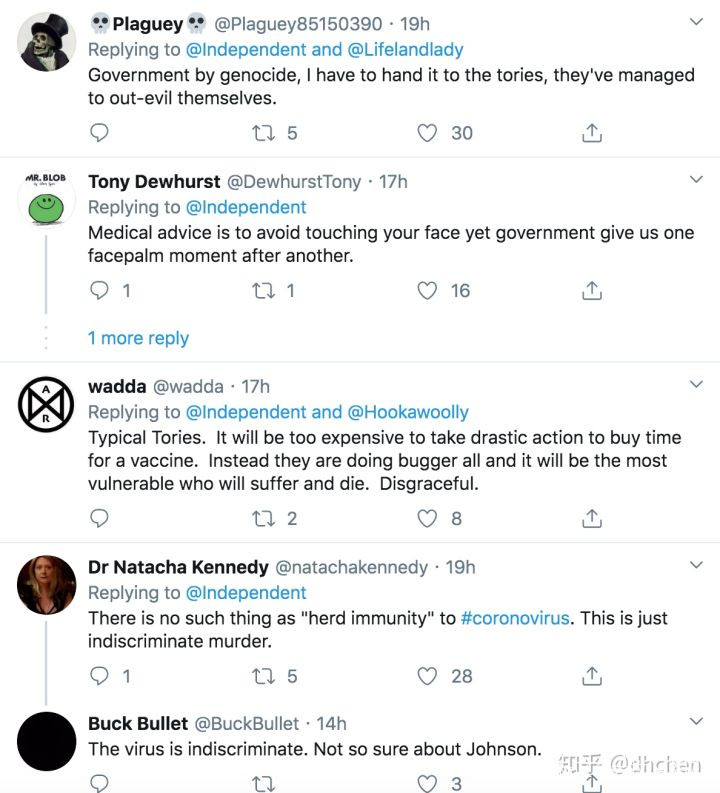Like Tony Dewhurst's facepalm tweet
The height and width of the screenshot is (793, 720).
[x=428, y=290]
